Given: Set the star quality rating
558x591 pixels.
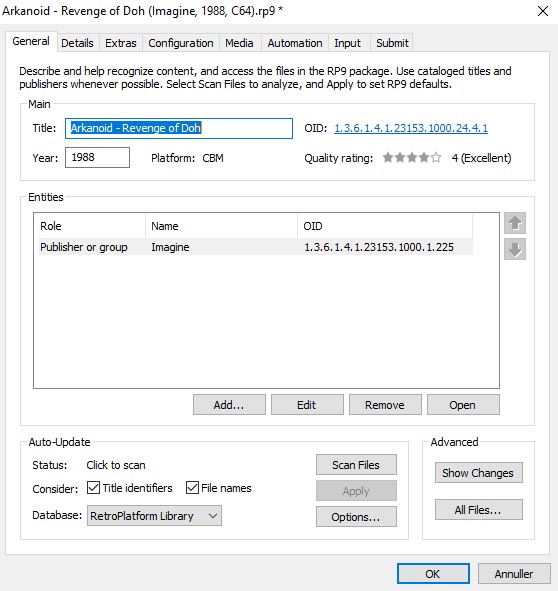Looking at the screenshot, I should (x=412, y=158).
